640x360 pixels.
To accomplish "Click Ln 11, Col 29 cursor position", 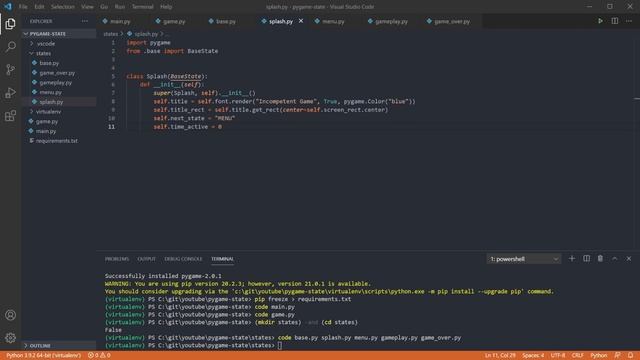I will (x=500, y=356).
